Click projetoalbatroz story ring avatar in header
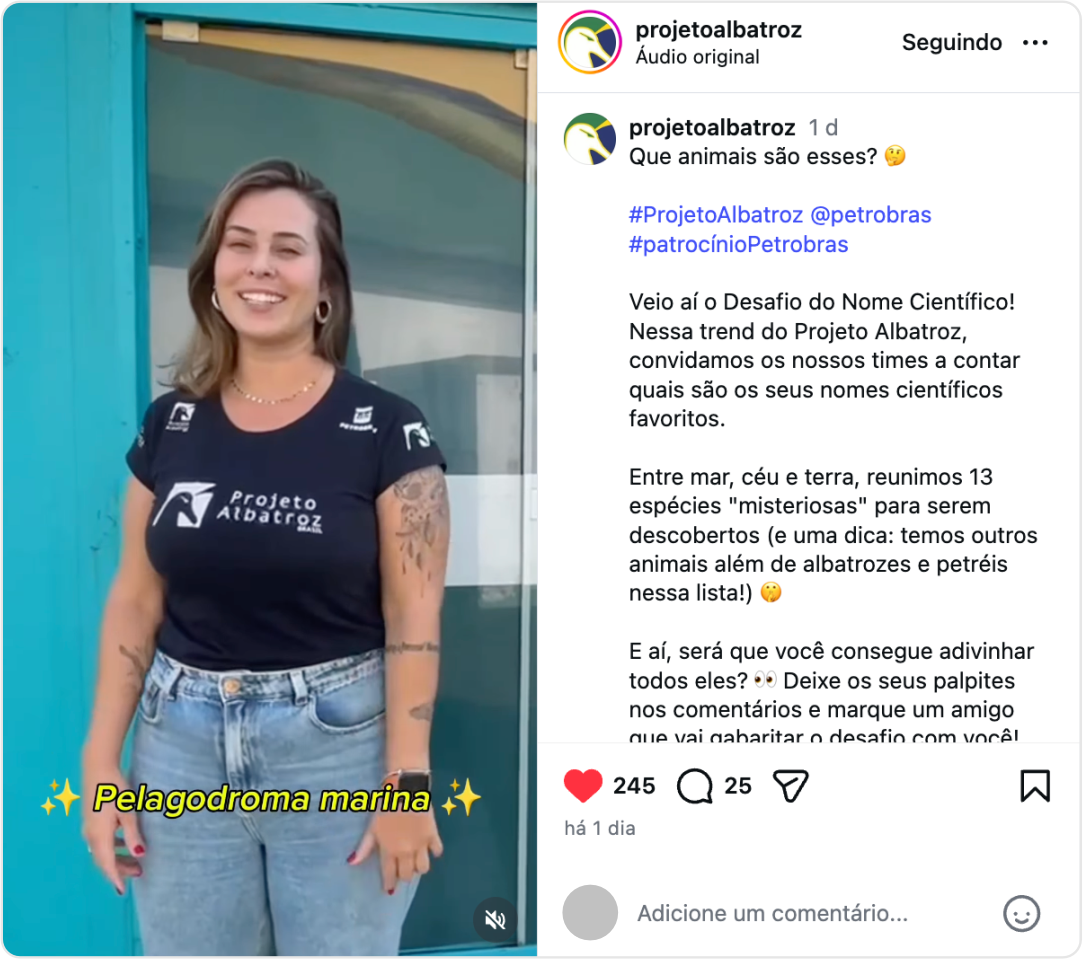 [590, 42]
